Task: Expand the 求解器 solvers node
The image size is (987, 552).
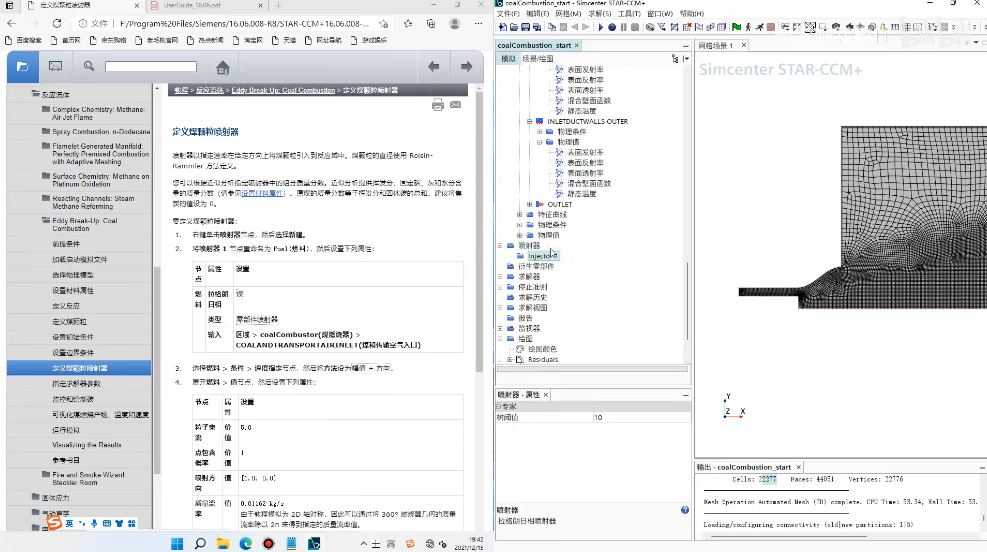Action: coord(500,276)
